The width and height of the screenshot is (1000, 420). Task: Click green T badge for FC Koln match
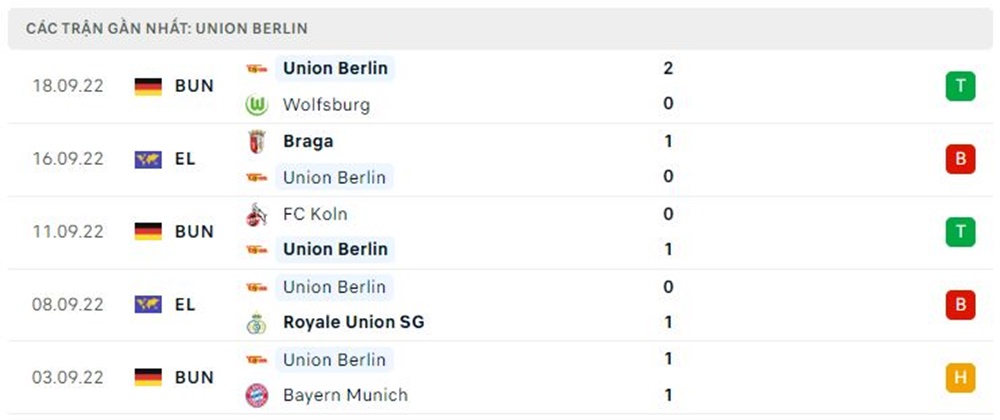click(960, 232)
